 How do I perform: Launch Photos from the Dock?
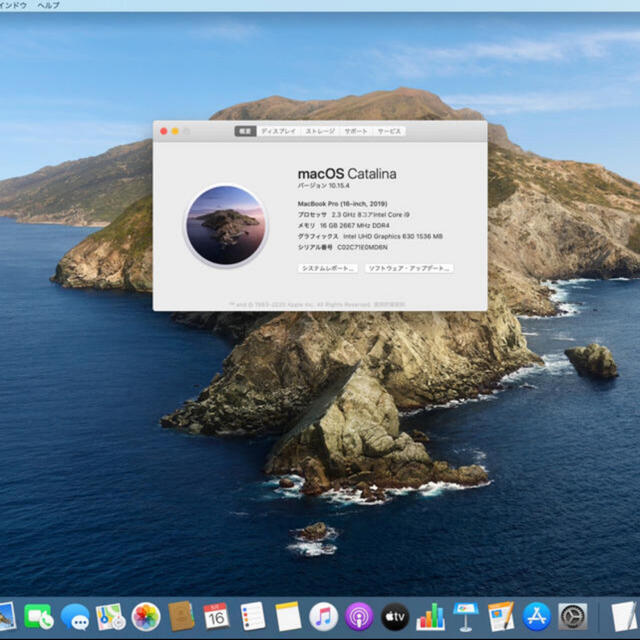coord(146,616)
